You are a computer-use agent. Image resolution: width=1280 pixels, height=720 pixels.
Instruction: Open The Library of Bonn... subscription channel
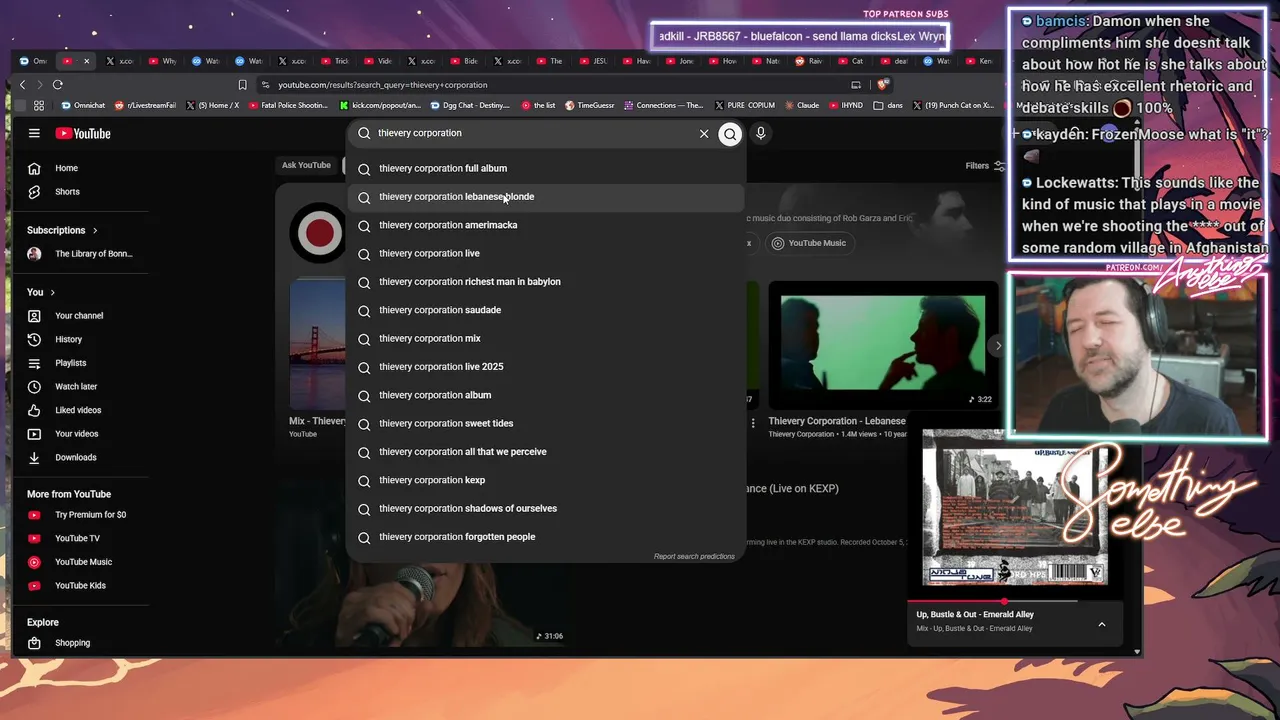coord(93,254)
